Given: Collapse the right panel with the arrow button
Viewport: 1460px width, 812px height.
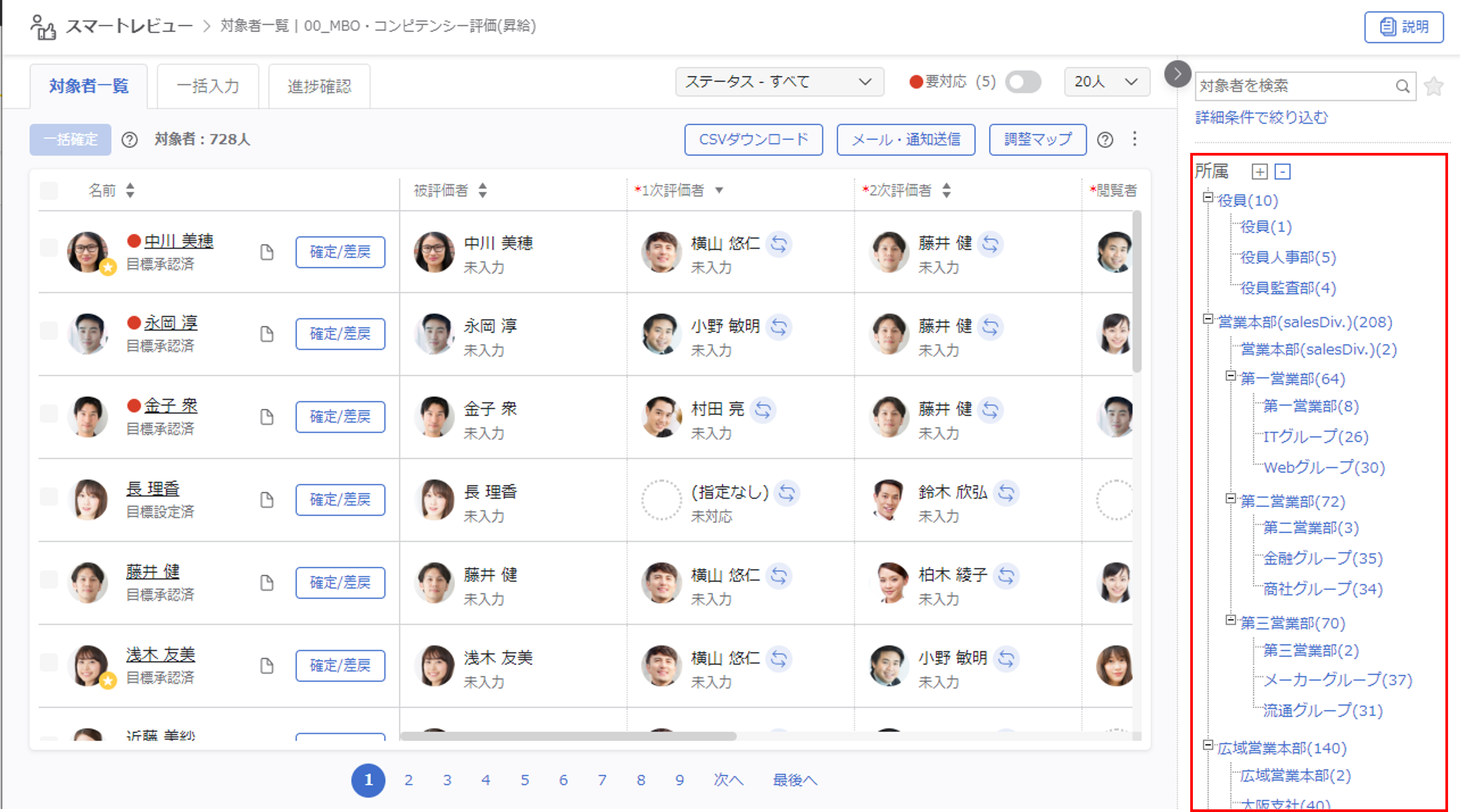Looking at the screenshot, I should [x=1177, y=74].
